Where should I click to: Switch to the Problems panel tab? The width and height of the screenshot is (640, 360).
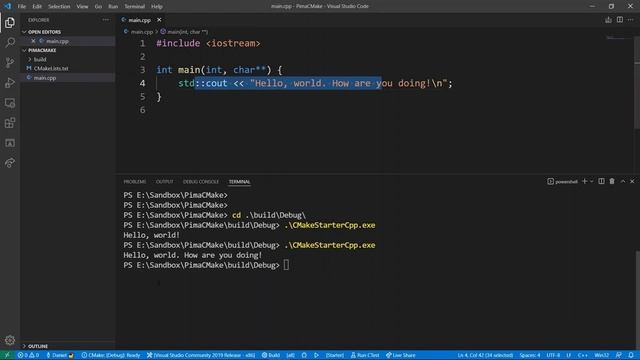pos(135,182)
